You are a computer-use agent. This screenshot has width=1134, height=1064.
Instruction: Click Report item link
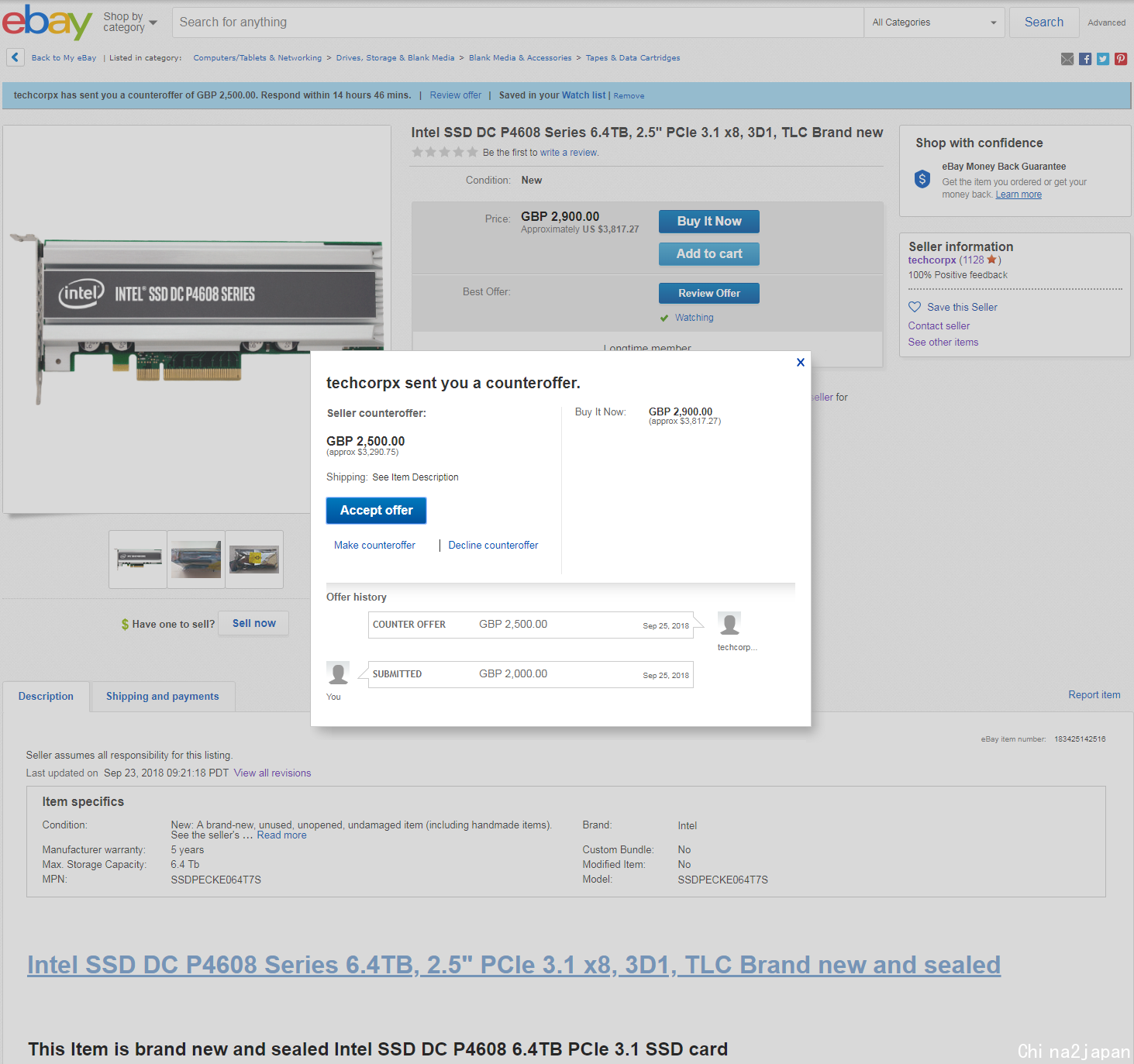click(1094, 694)
